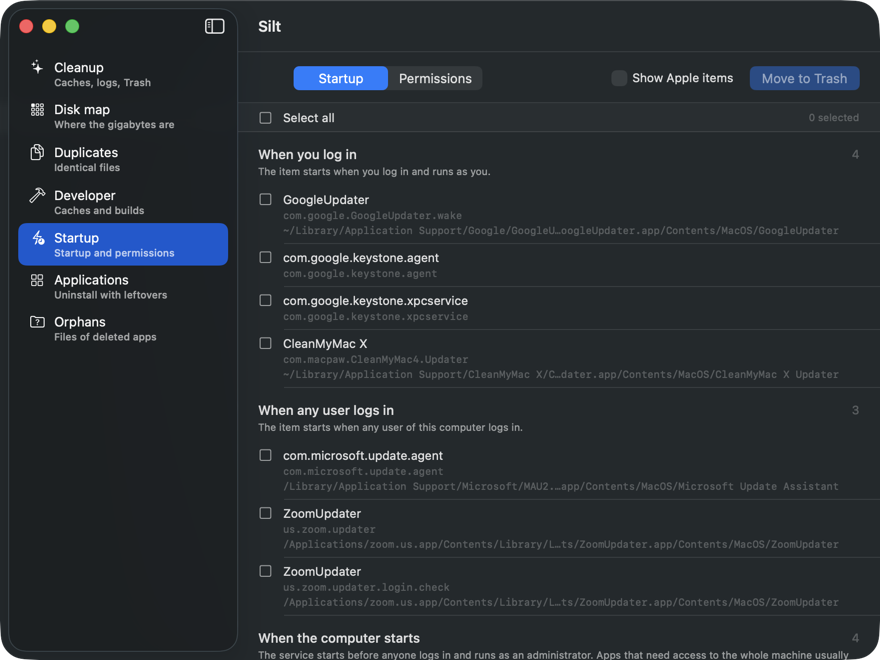Click the Microsoft Update Assistant path
Viewport: 880px width, 660px height.
click(x=561, y=487)
